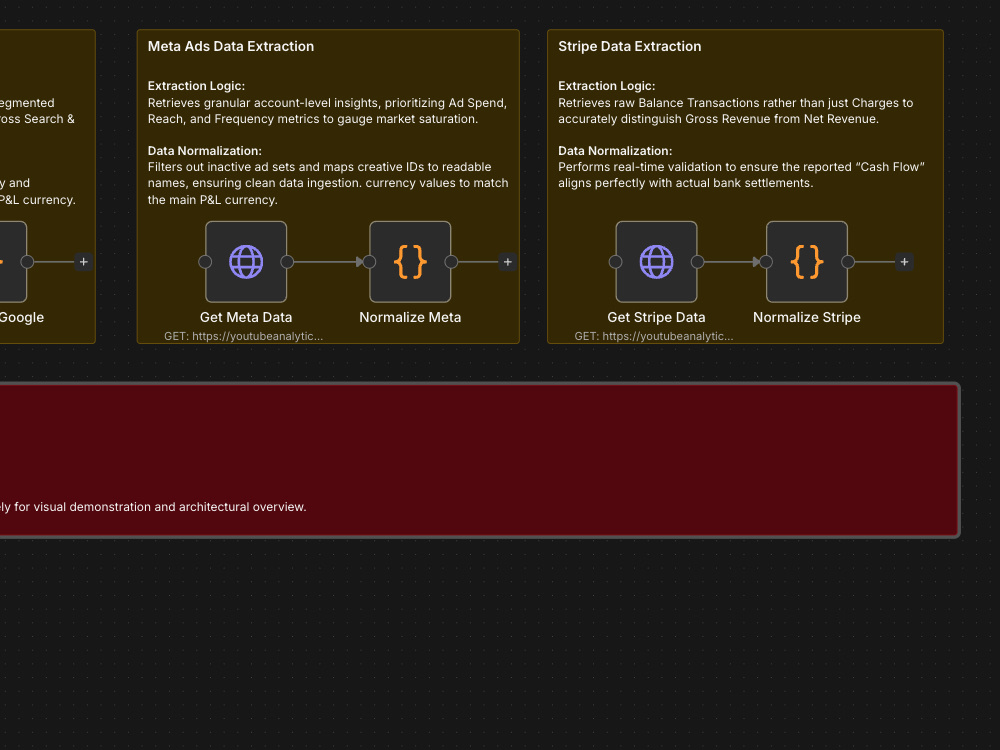Click Extraction Logic heading in Stripe note
Image resolution: width=1000 pixels, height=750 pixels.
pyautogui.click(x=607, y=86)
